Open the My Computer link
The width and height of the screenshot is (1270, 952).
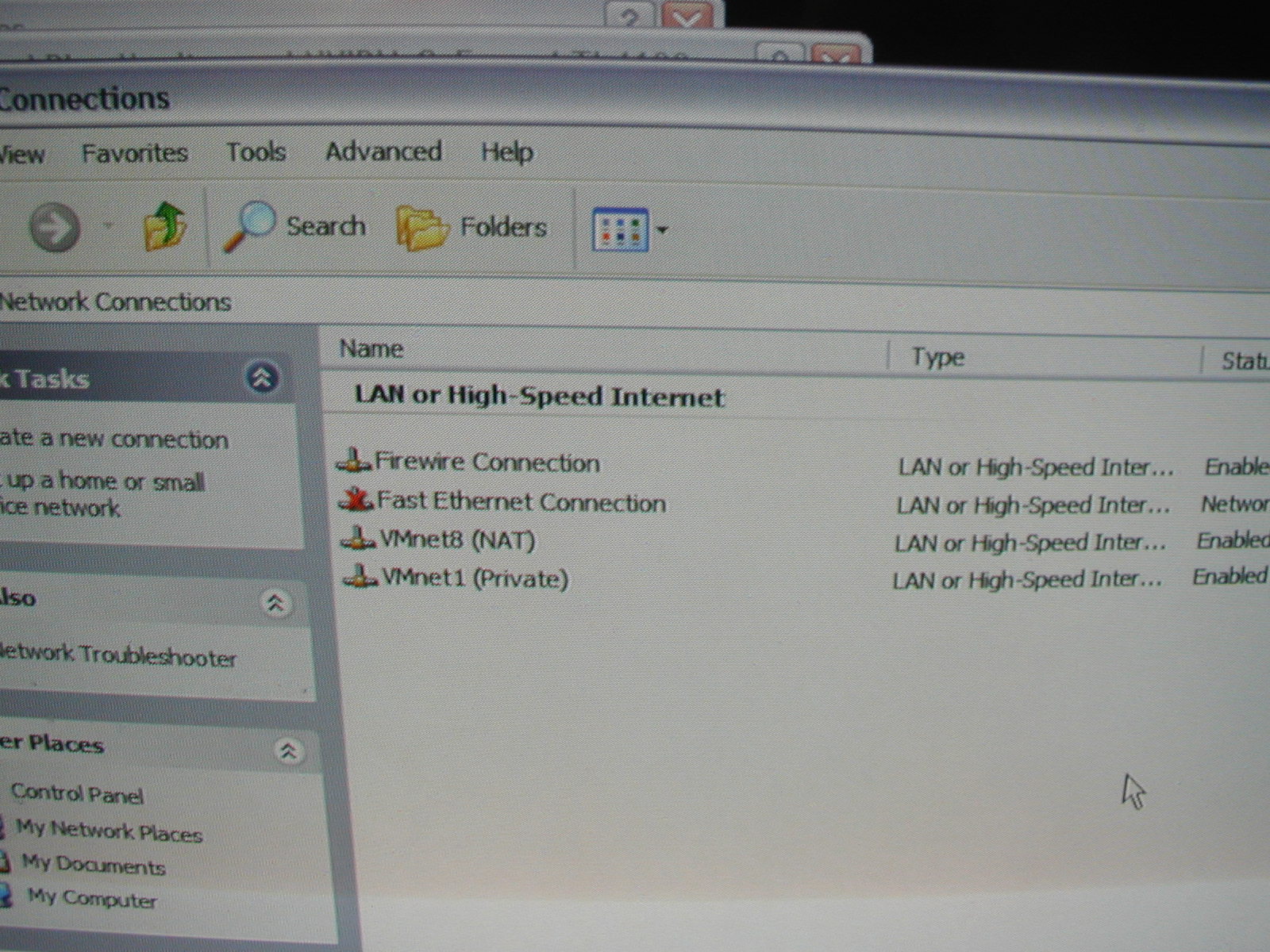pyautogui.click(x=92, y=899)
